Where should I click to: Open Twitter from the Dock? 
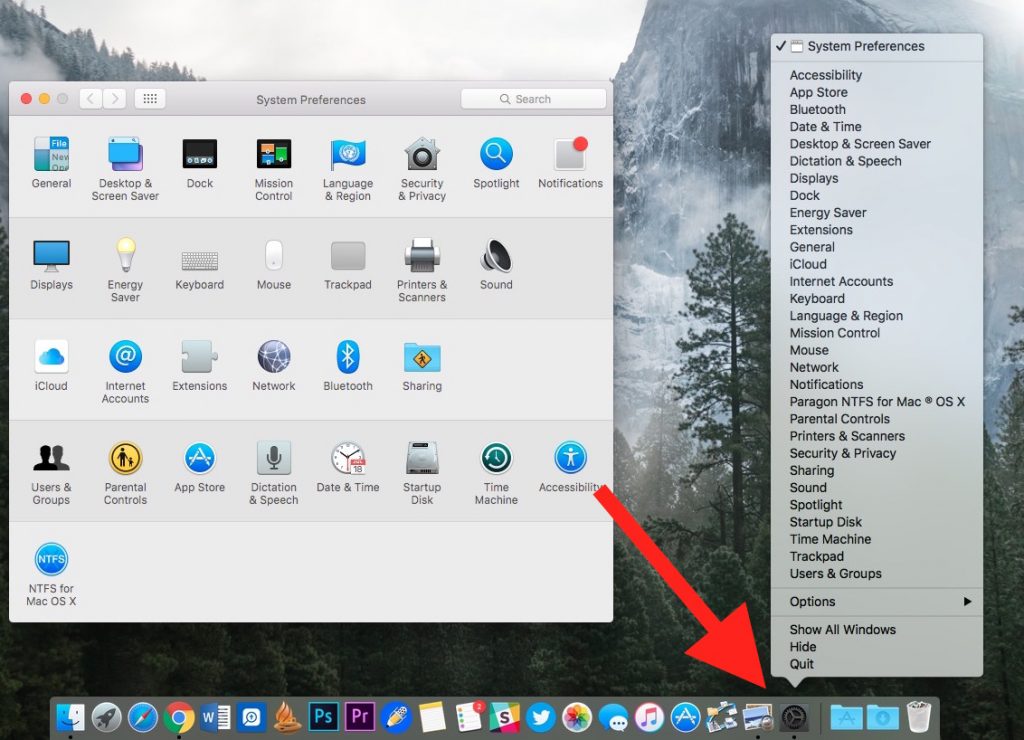pyautogui.click(x=541, y=718)
